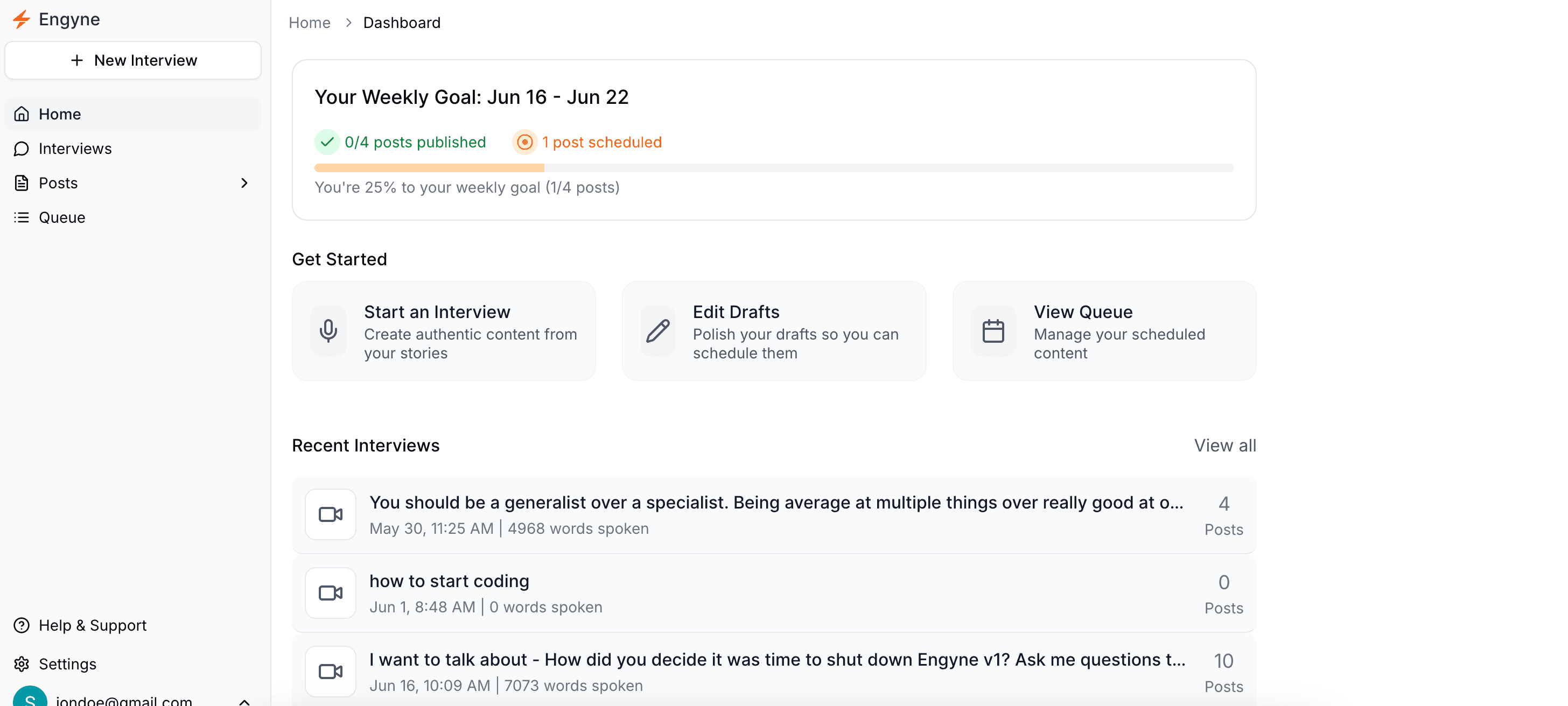Click the weekly goal progress bar
The height and width of the screenshot is (706, 1568).
coord(774,168)
